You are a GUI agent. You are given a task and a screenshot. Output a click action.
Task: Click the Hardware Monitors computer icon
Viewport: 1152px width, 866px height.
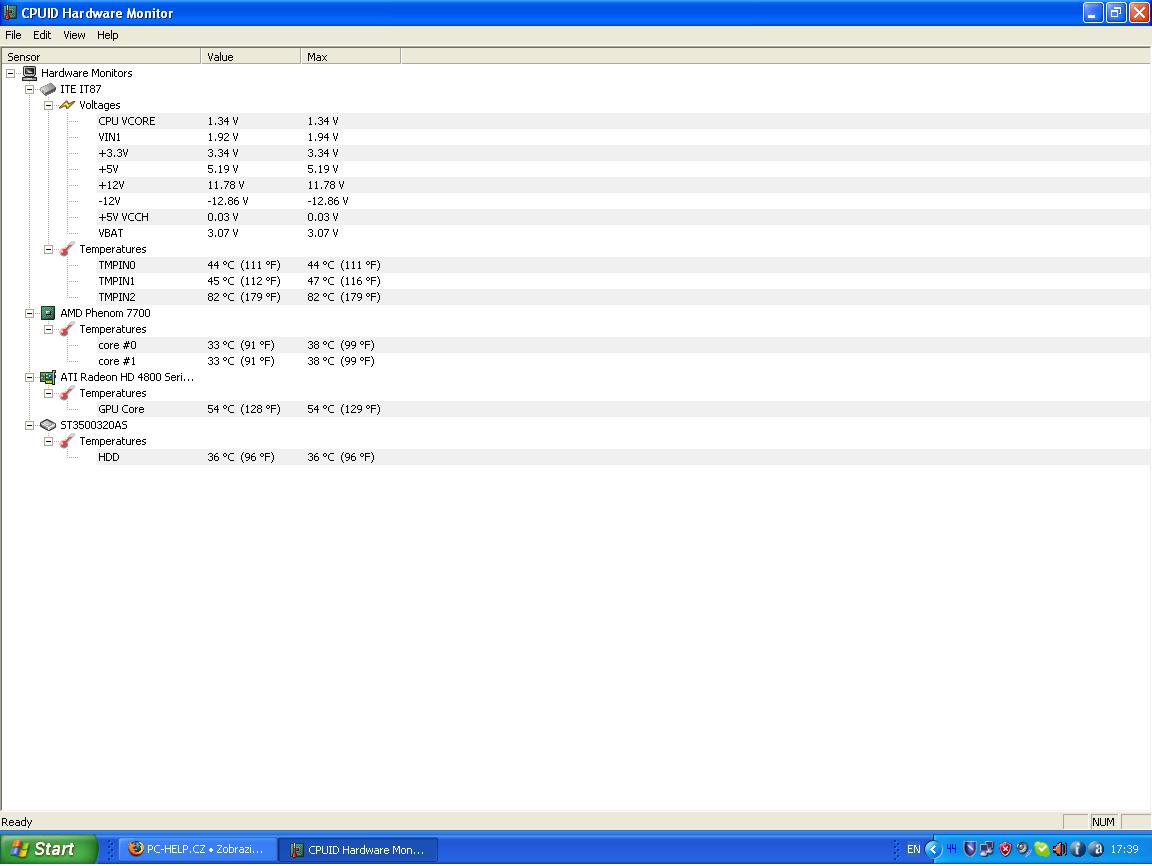29,73
